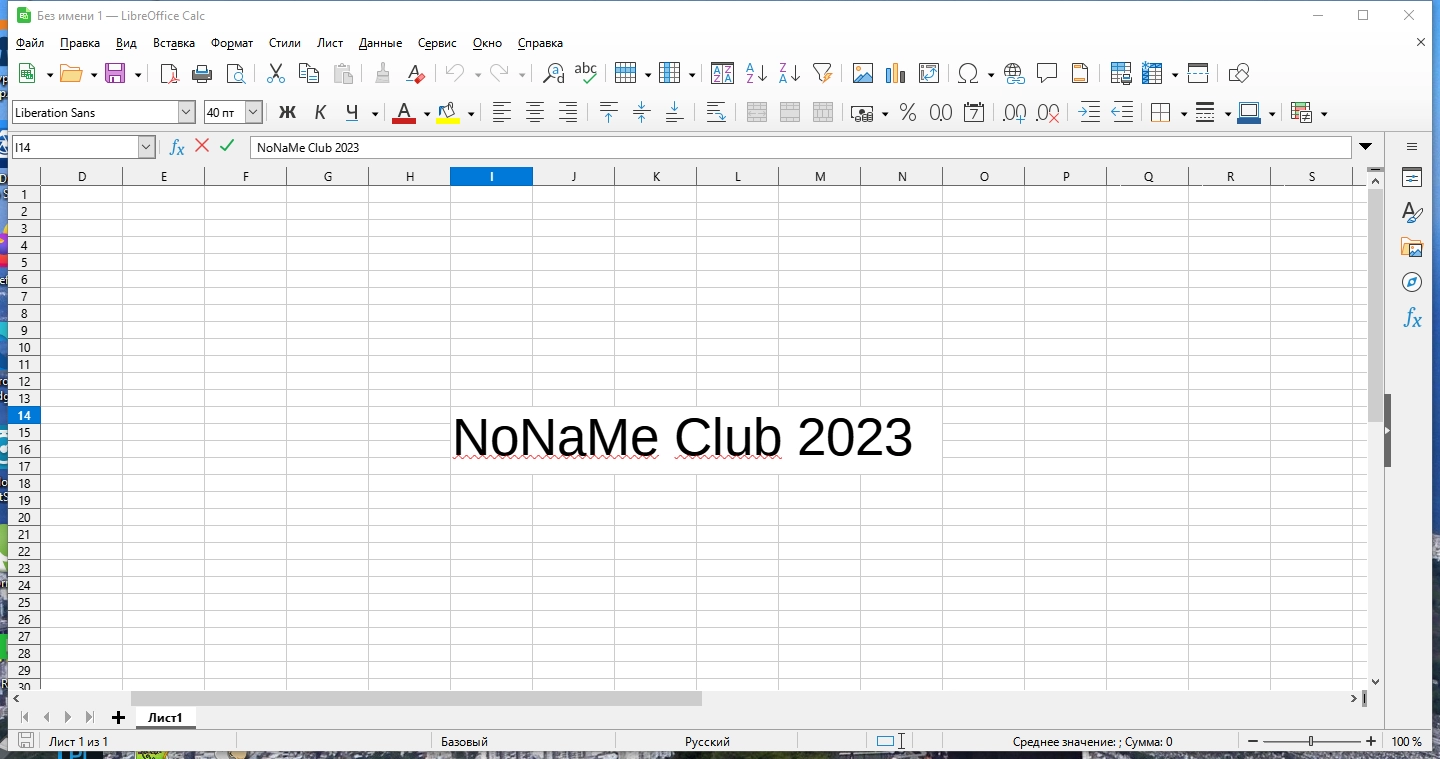Open the underline style dropdown arrow

(375, 114)
